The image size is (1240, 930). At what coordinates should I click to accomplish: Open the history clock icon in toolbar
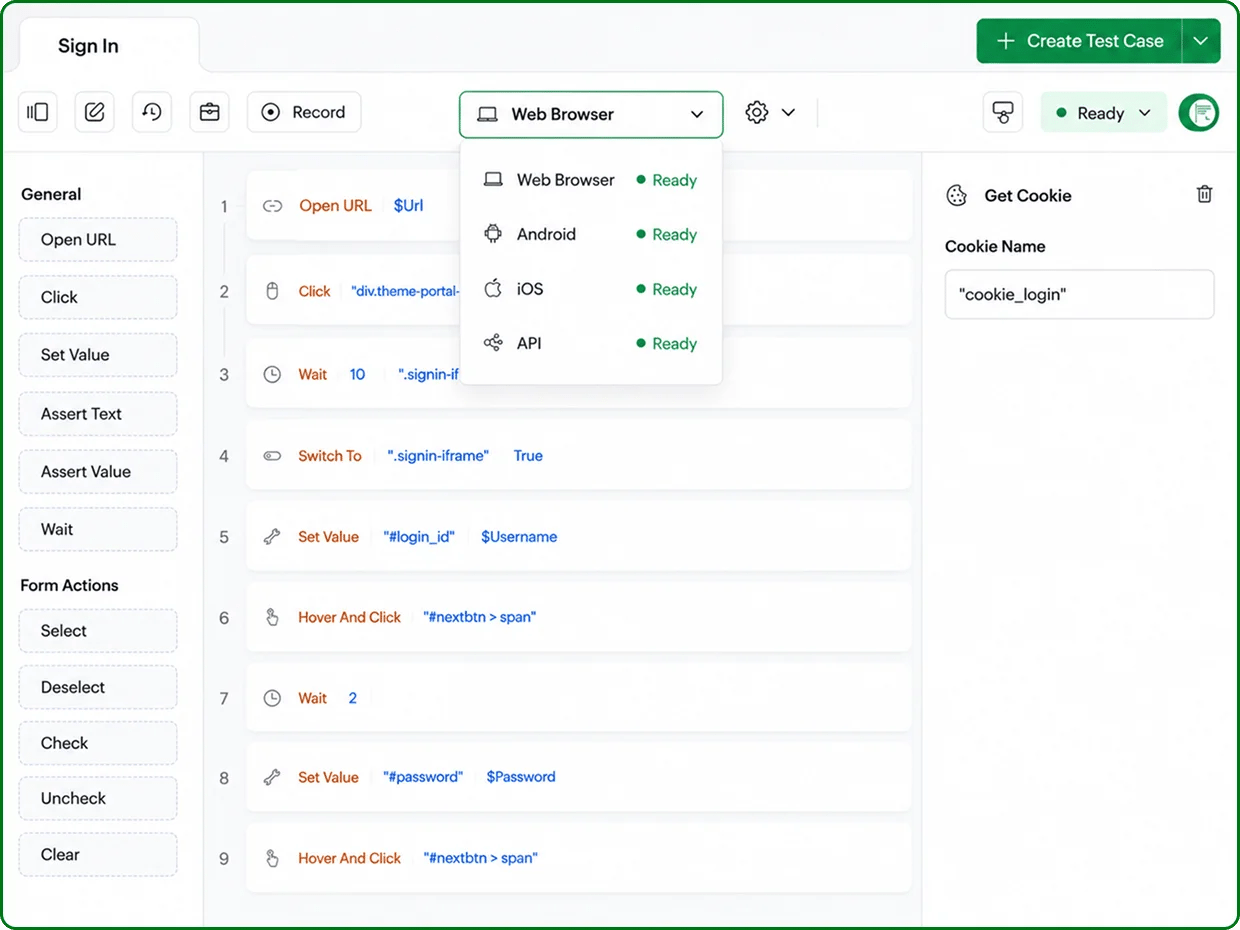tap(152, 112)
